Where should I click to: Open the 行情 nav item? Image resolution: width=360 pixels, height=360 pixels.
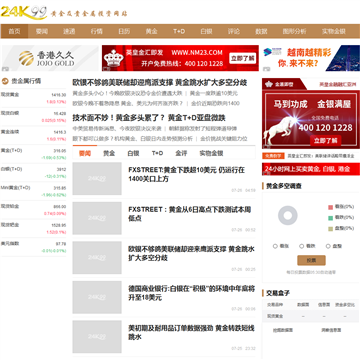point(96,31)
